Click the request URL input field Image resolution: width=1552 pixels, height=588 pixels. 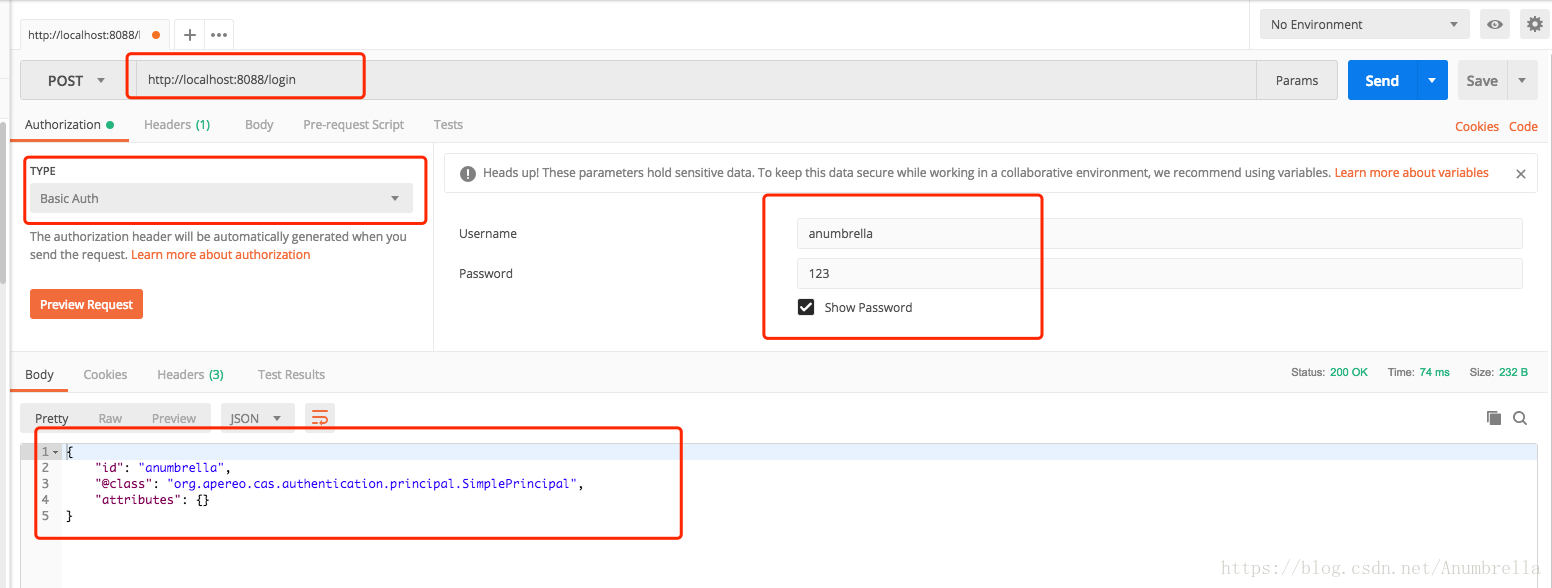click(x=696, y=81)
